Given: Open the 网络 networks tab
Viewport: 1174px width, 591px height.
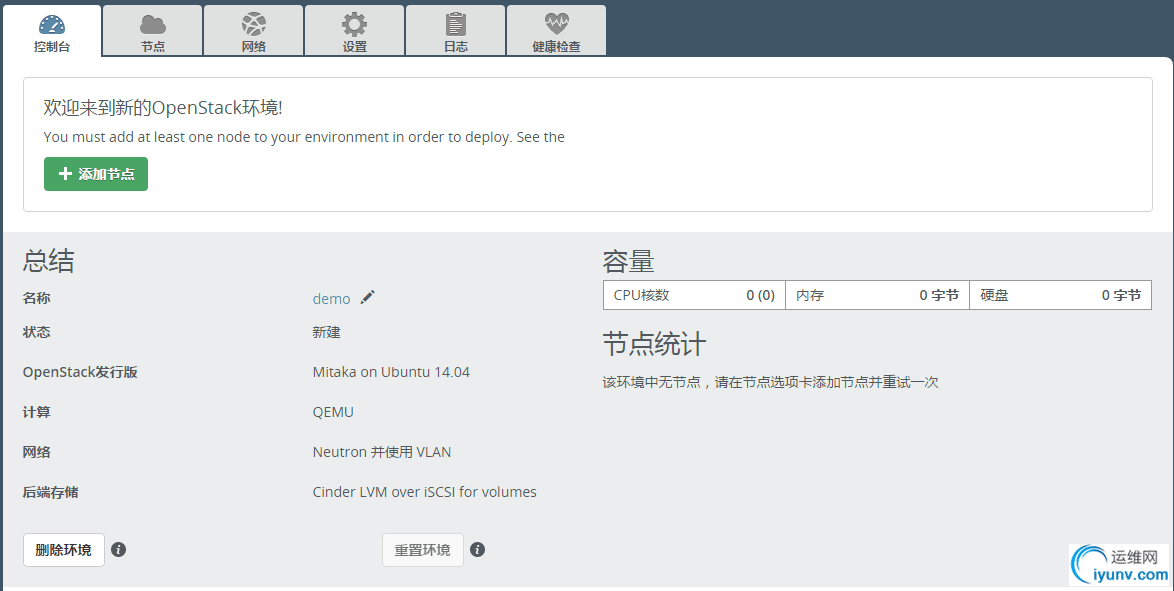Looking at the screenshot, I should click(x=254, y=31).
